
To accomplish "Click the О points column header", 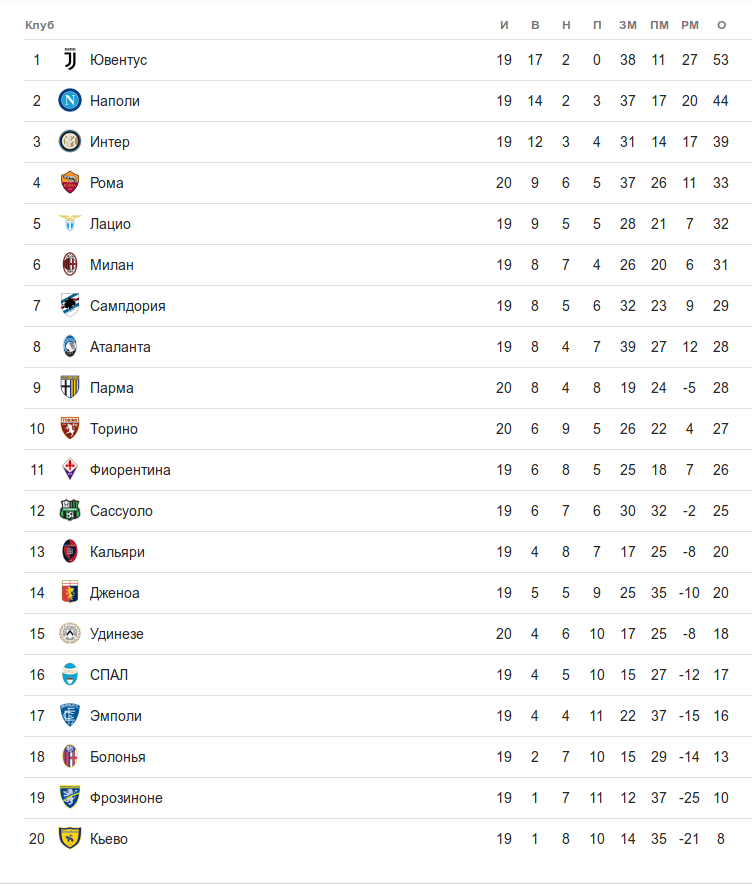I will coord(721,24).
